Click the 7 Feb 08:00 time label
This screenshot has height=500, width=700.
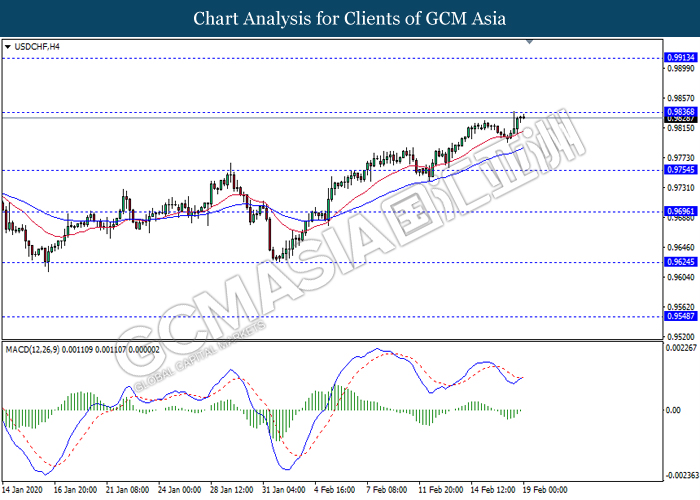[387, 490]
